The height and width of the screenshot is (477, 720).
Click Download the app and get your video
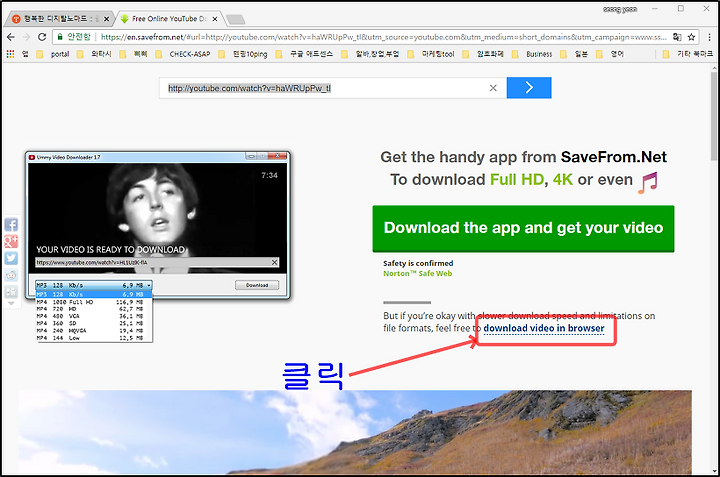[523, 229]
